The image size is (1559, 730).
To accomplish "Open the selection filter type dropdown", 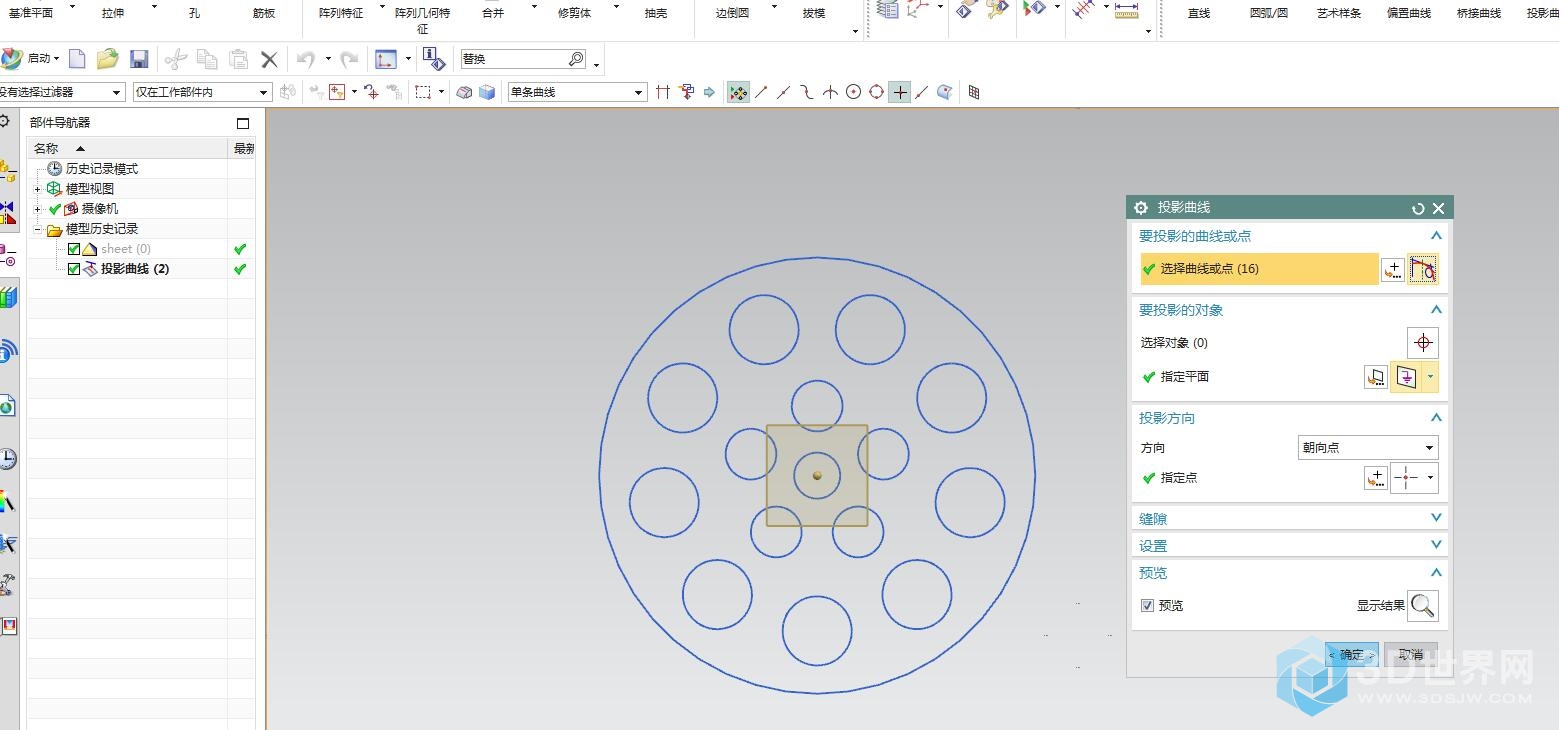I will pyautogui.click(x=62, y=92).
